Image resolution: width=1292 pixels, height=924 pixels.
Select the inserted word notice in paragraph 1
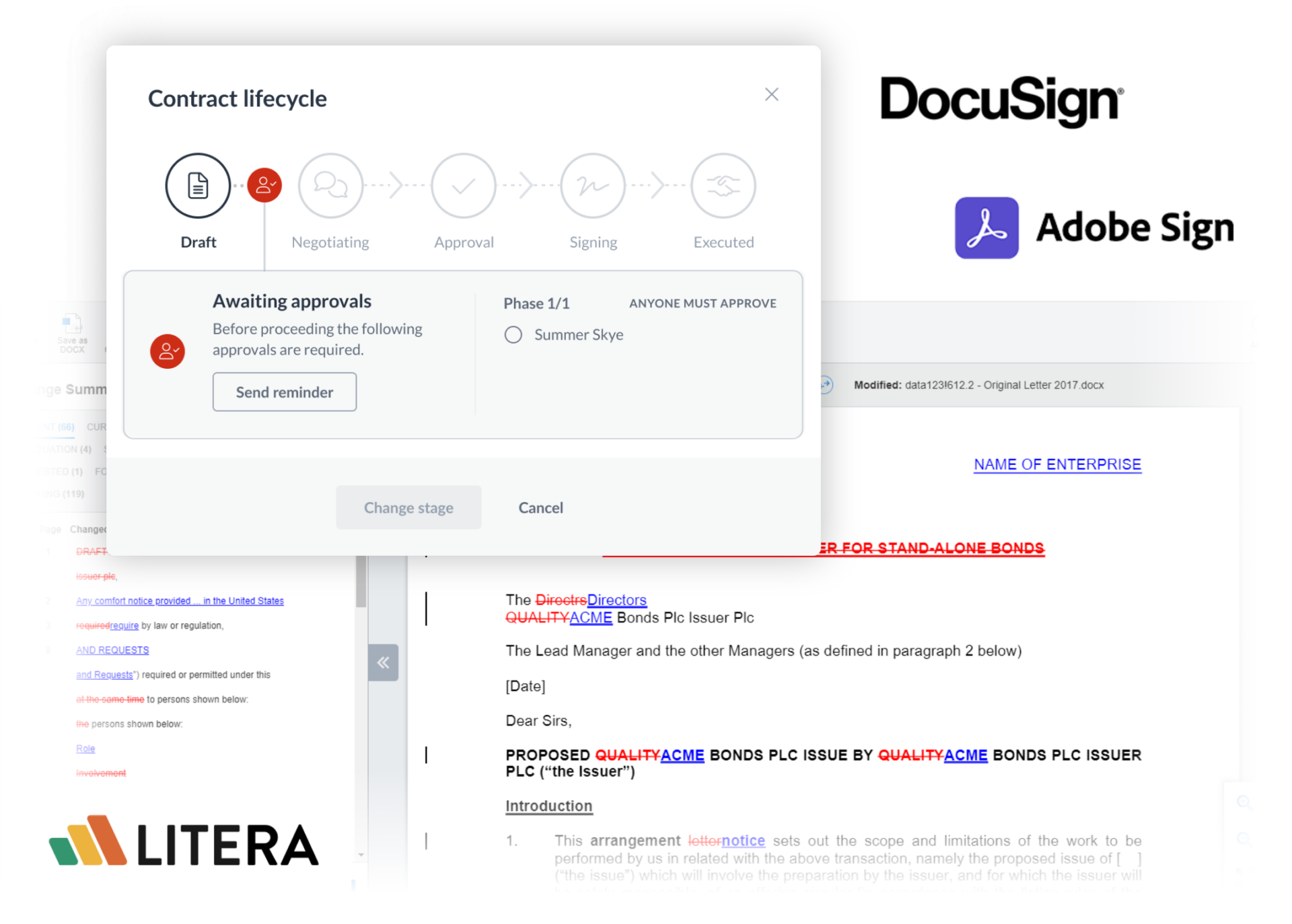pos(743,841)
